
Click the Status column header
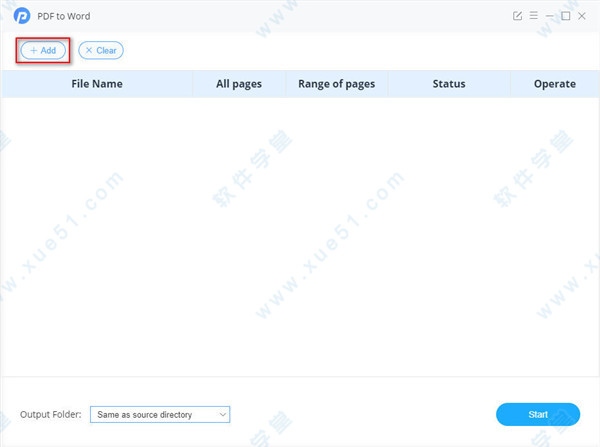449,84
